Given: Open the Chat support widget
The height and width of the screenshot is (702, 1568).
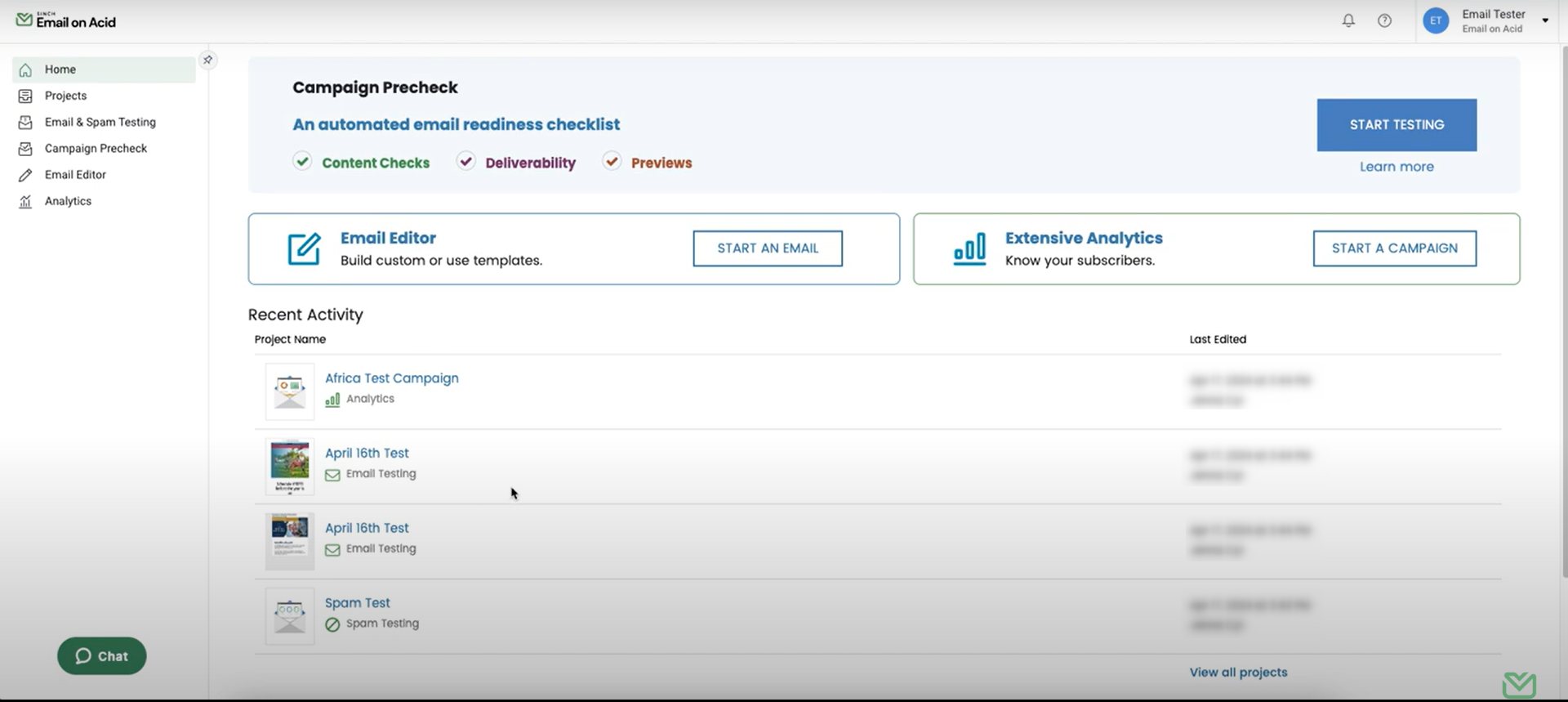Looking at the screenshot, I should (102, 655).
